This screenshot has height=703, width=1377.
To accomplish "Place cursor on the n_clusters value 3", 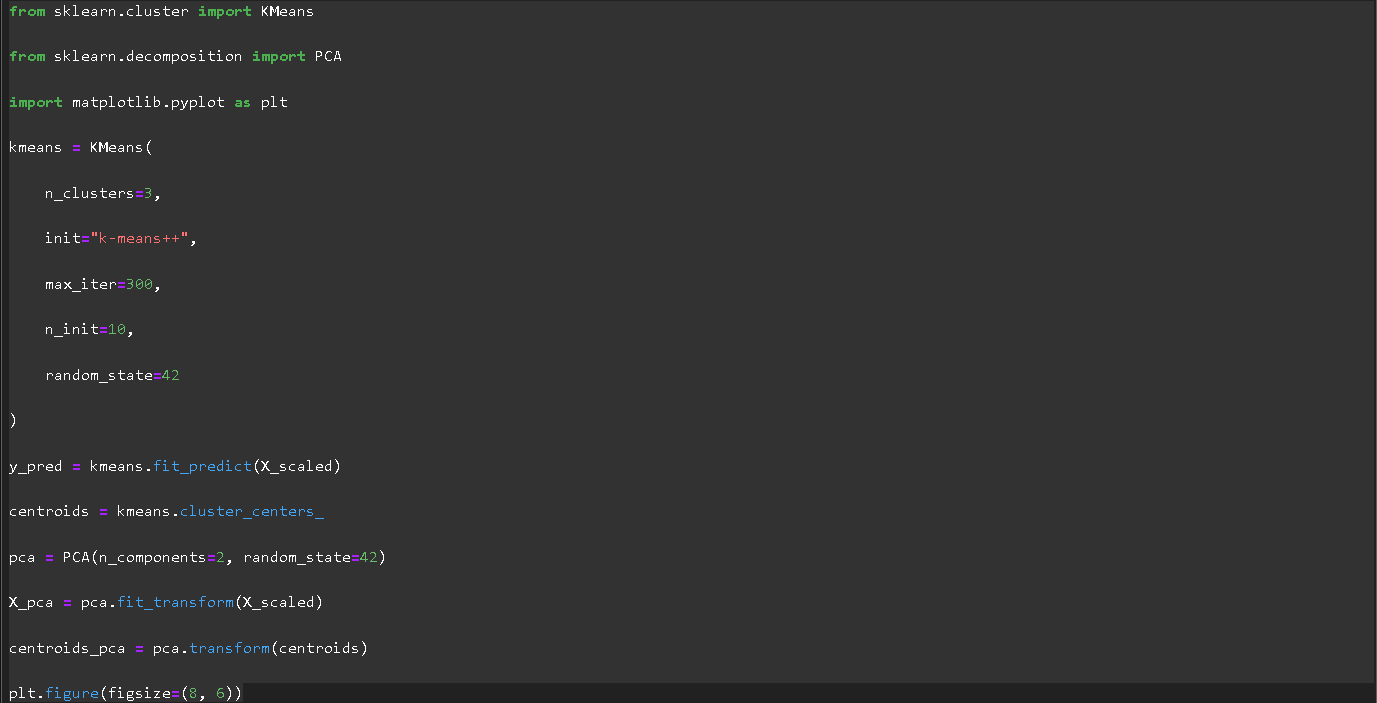I will [x=148, y=193].
